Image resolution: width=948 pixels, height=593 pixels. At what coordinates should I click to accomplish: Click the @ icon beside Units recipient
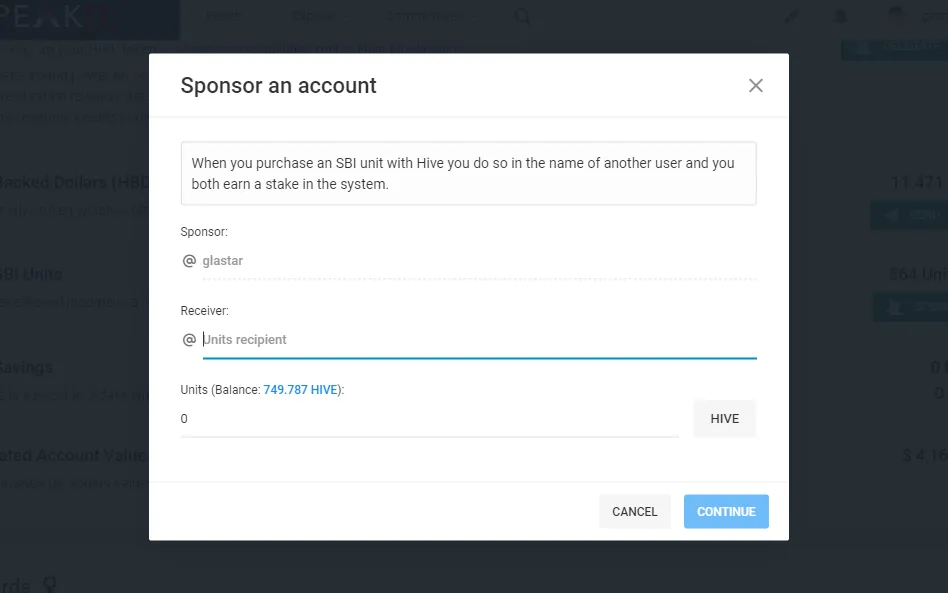[189, 340]
